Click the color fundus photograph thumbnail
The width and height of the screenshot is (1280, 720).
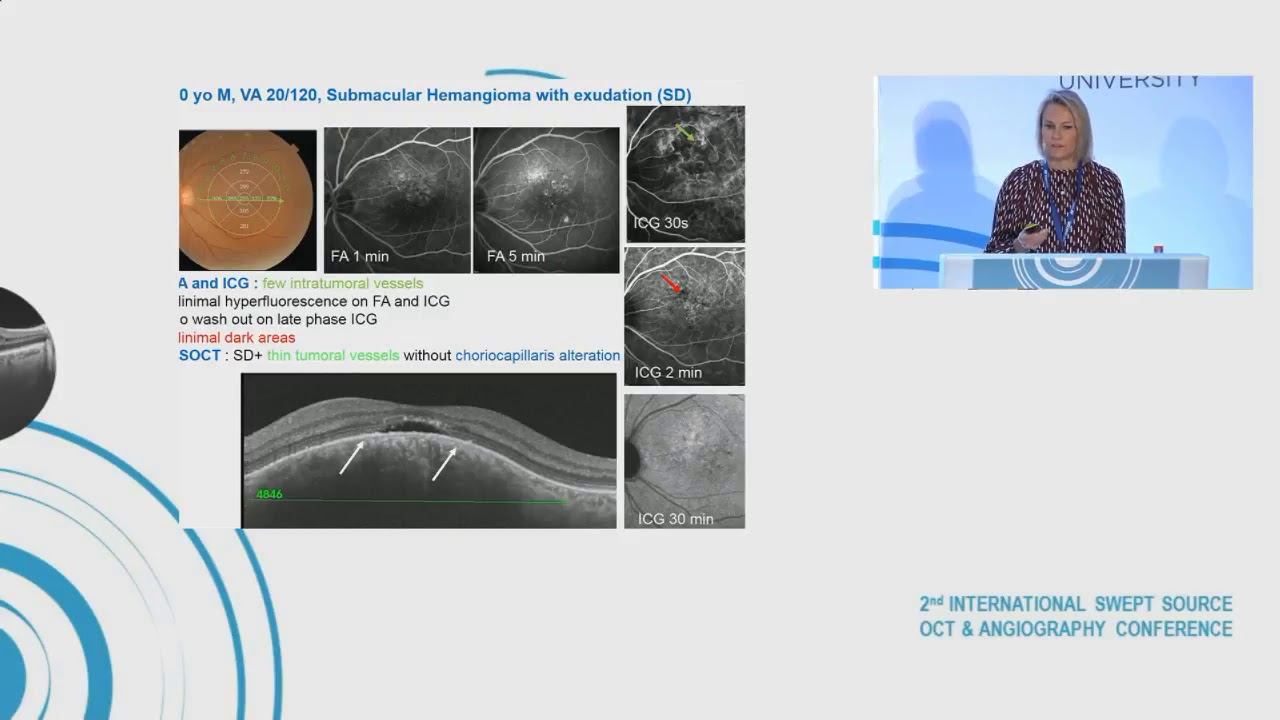click(x=248, y=200)
